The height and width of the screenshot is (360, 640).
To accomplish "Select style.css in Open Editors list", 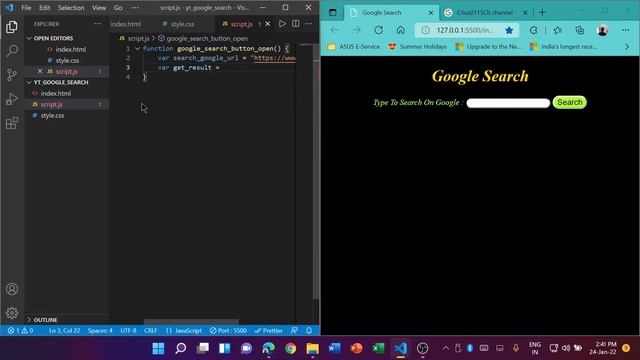I will (x=67, y=60).
